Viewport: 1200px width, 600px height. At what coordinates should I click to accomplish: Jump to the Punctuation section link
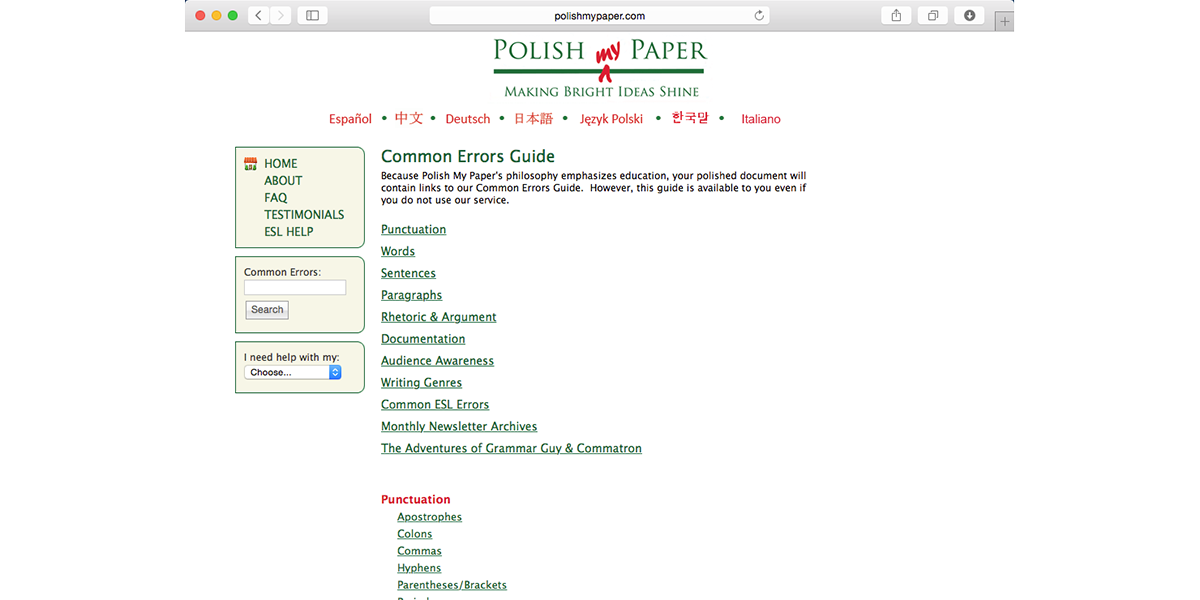414,230
